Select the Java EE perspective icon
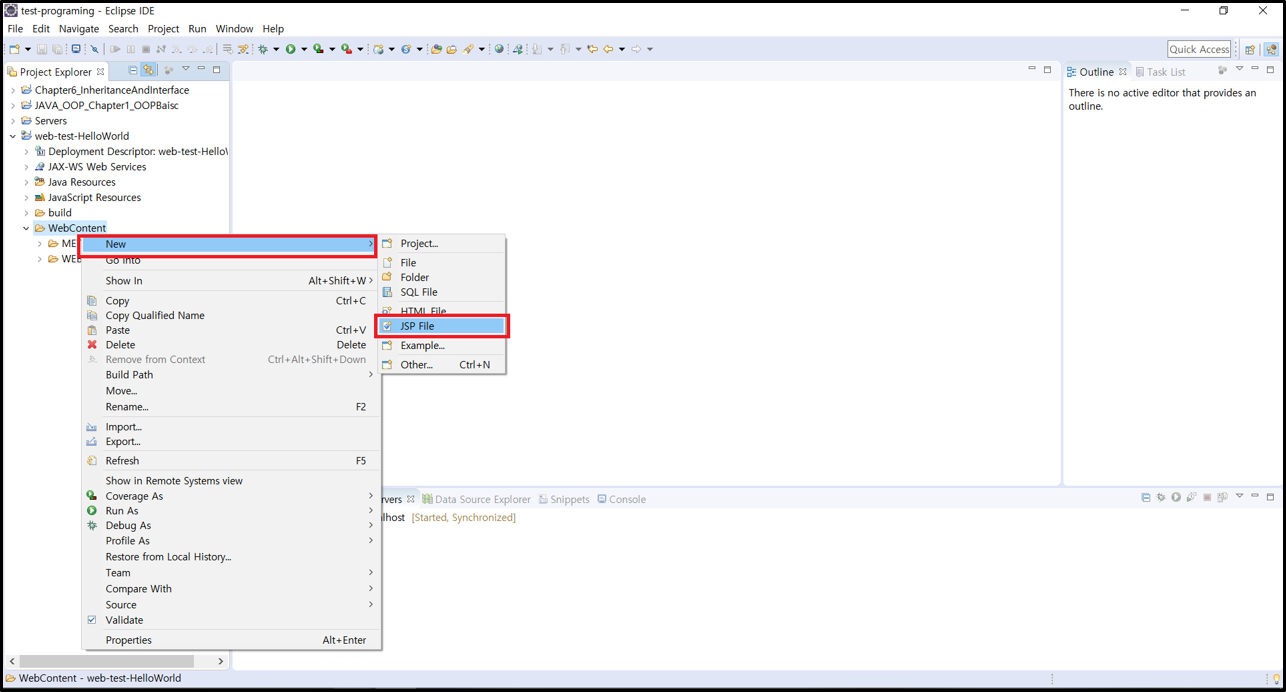This screenshot has width=1286, height=692. coord(1271,49)
